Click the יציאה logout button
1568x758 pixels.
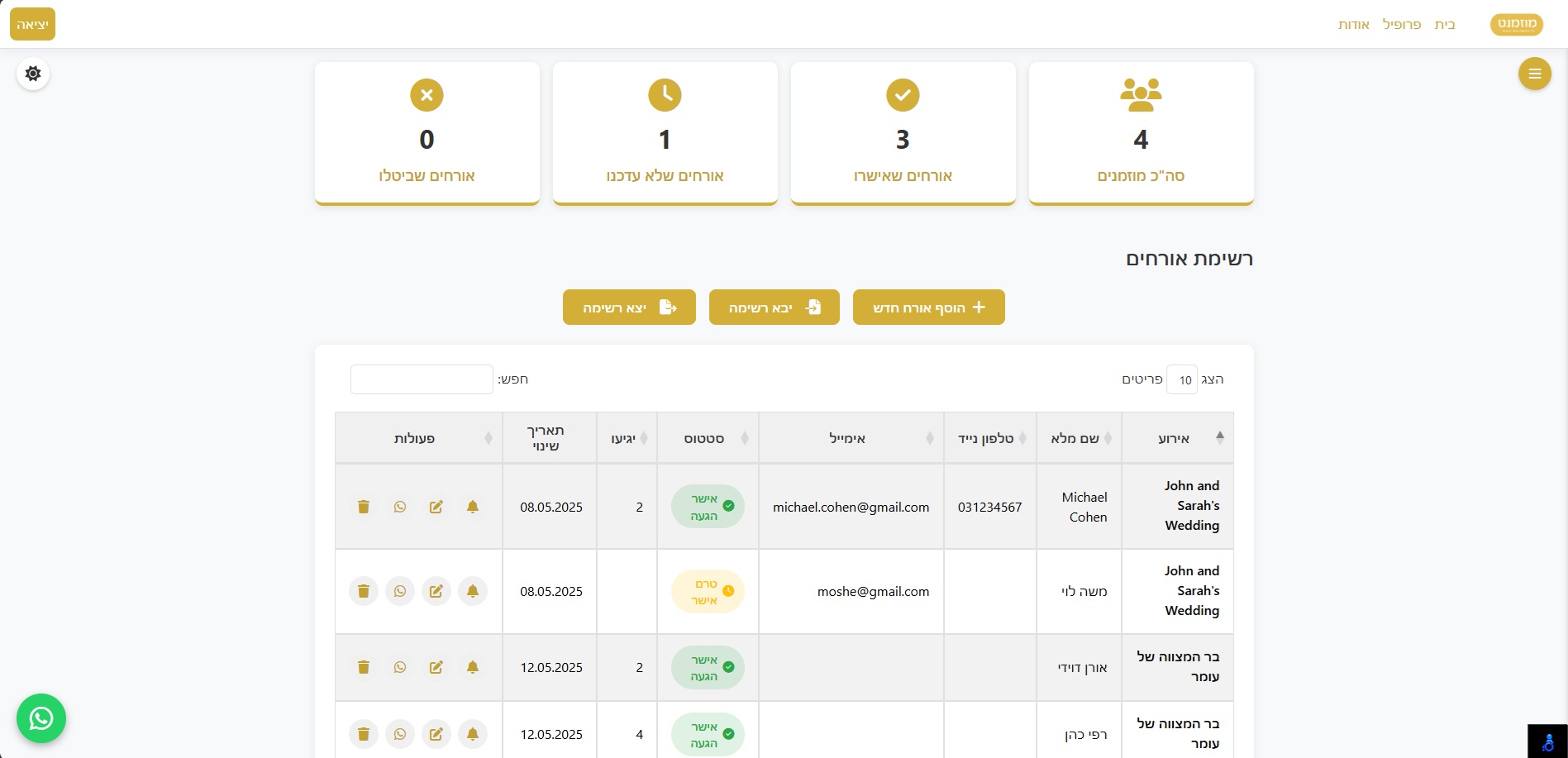[x=32, y=25]
